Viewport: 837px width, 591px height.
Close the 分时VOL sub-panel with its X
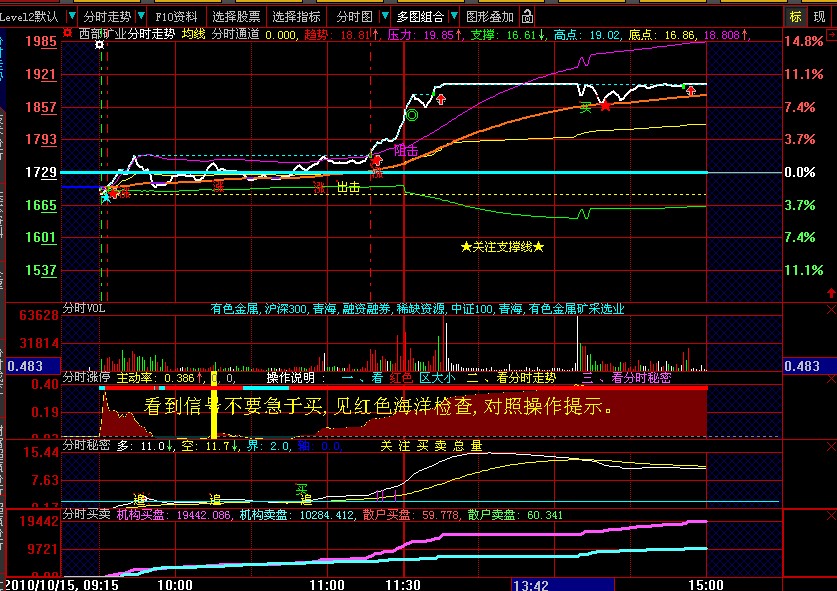(x=831, y=310)
